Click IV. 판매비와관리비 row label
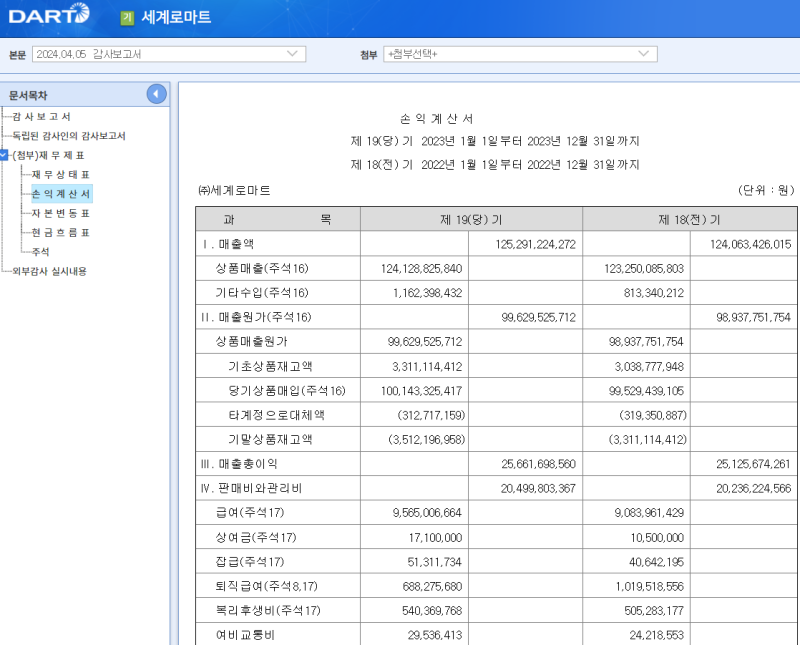 [x=252, y=488]
